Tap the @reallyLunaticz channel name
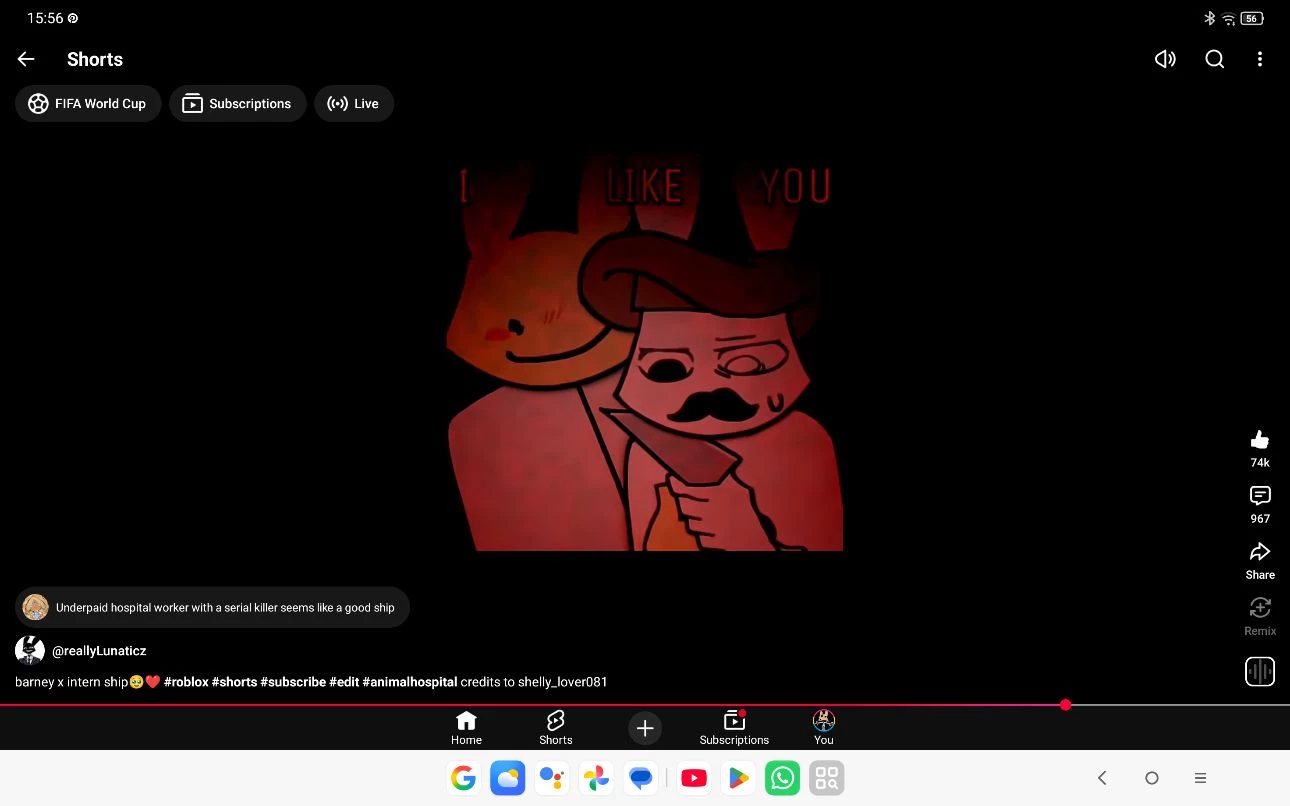This screenshot has height=806, width=1290. click(x=99, y=650)
